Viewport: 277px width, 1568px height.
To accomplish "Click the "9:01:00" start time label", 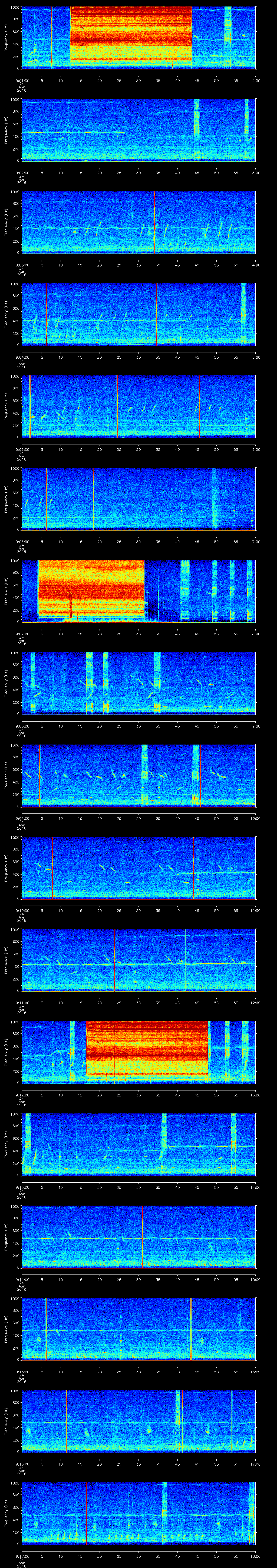I will tap(22, 80).
